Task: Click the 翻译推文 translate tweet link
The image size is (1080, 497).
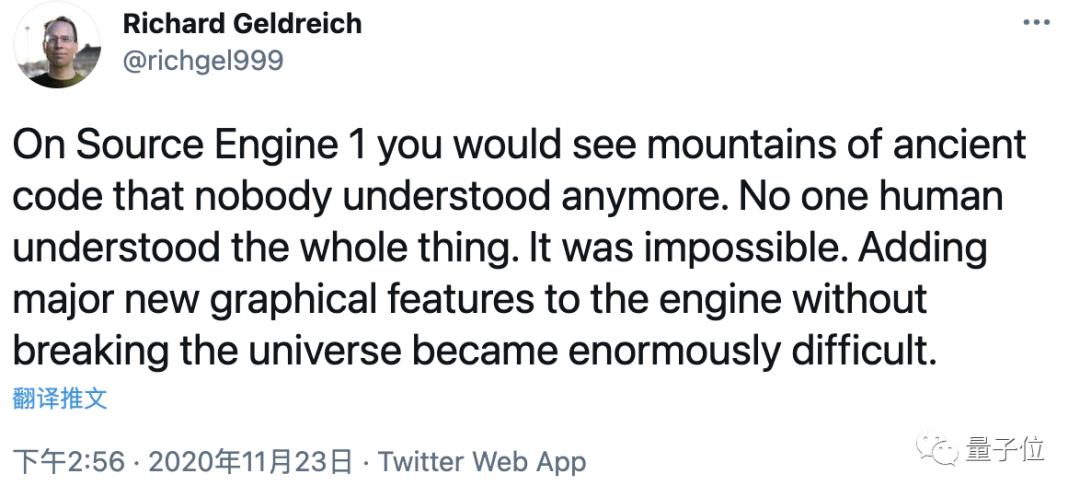Action: 60,399
